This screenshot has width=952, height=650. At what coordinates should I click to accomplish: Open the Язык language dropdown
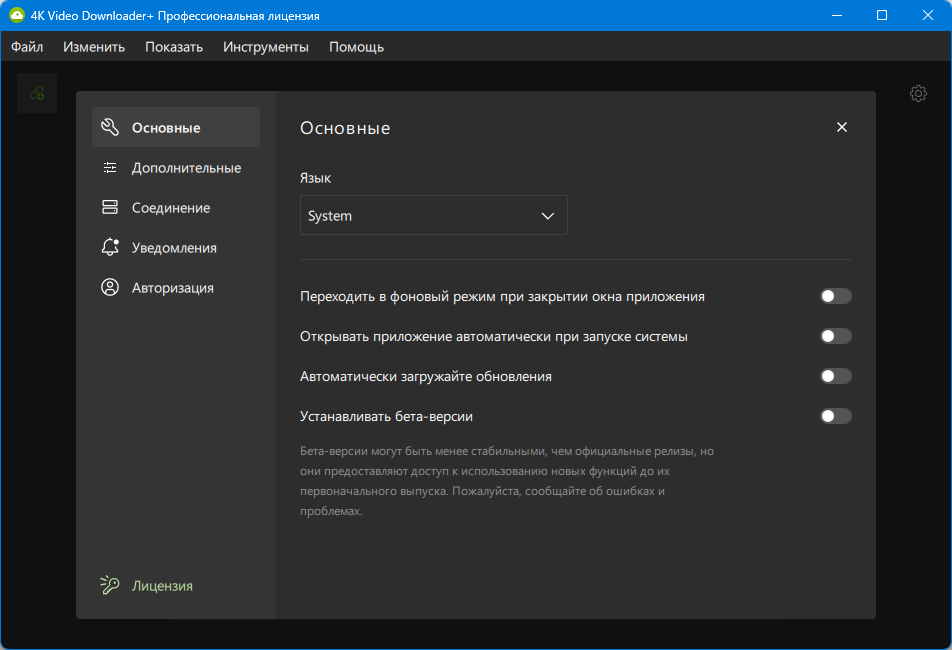coord(433,216)
